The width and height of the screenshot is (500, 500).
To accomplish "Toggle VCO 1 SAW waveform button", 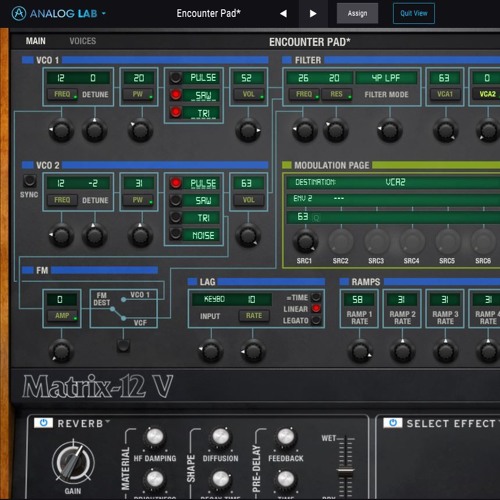I will click(175, 95).
